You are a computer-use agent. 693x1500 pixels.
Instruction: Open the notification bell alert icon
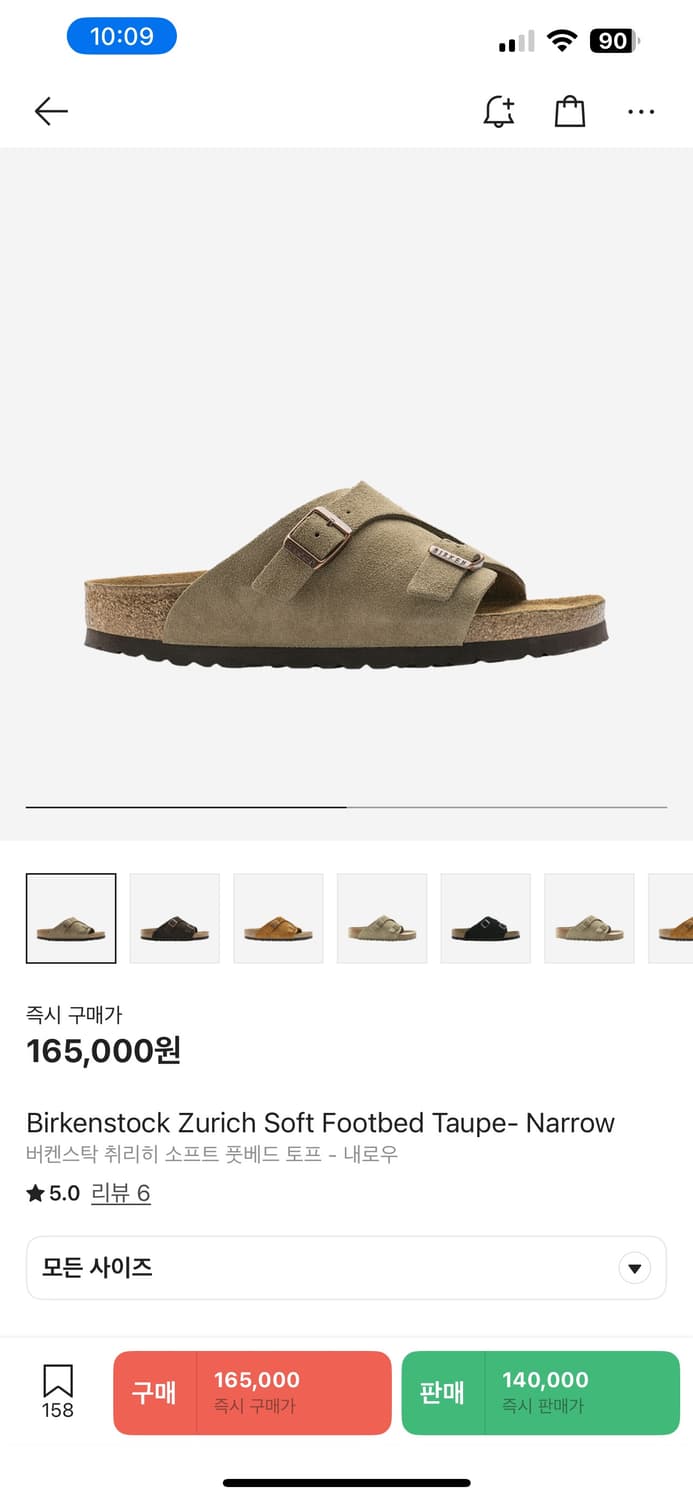[x=499, y=111]
